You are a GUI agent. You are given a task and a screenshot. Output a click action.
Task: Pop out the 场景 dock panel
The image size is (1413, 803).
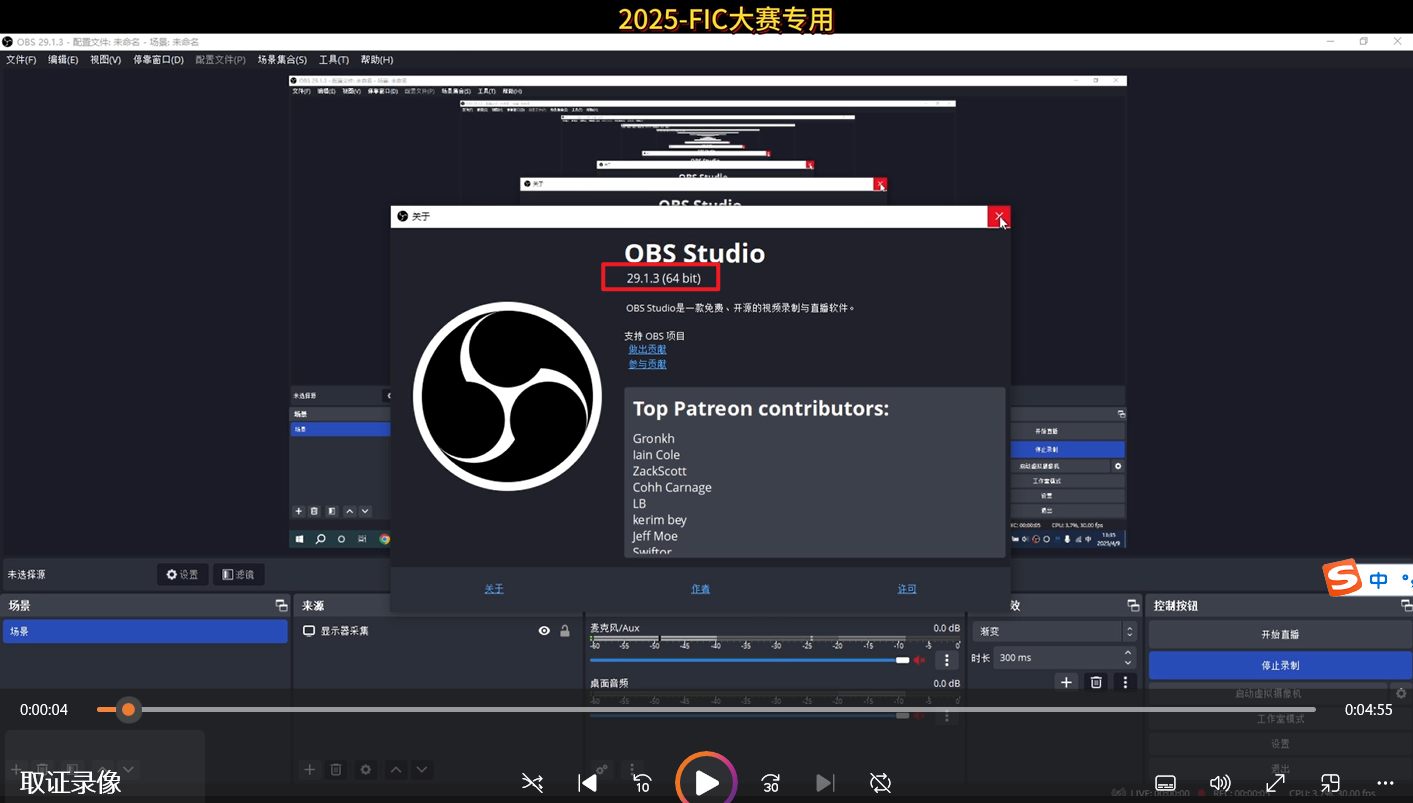click(281, 605)
